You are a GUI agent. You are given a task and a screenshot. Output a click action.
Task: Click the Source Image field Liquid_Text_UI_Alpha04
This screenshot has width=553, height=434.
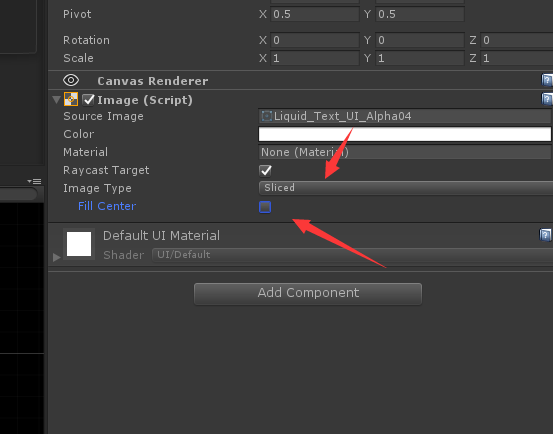[x=405, y=116]
